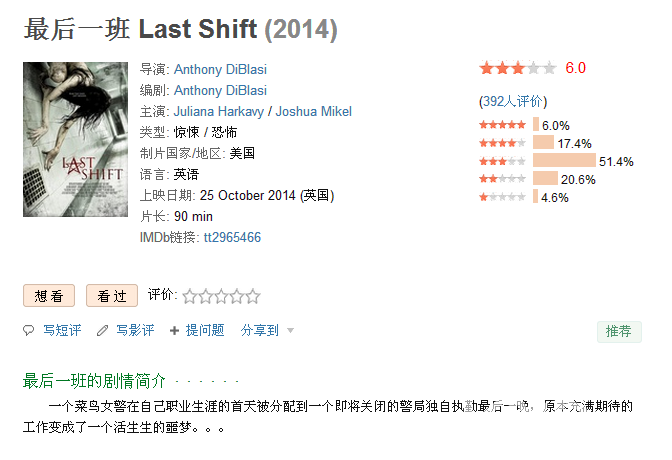Rate the movie five stars
This screenshot has height=460, width=672.
point(253,296)
